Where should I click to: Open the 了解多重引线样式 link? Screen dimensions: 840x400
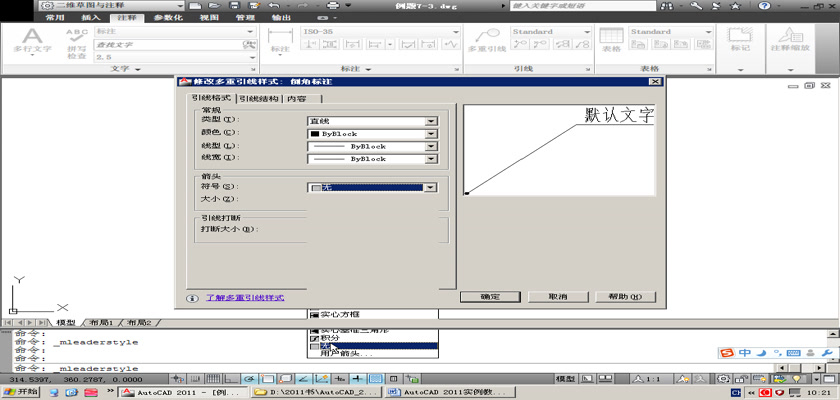pos(245,298)
